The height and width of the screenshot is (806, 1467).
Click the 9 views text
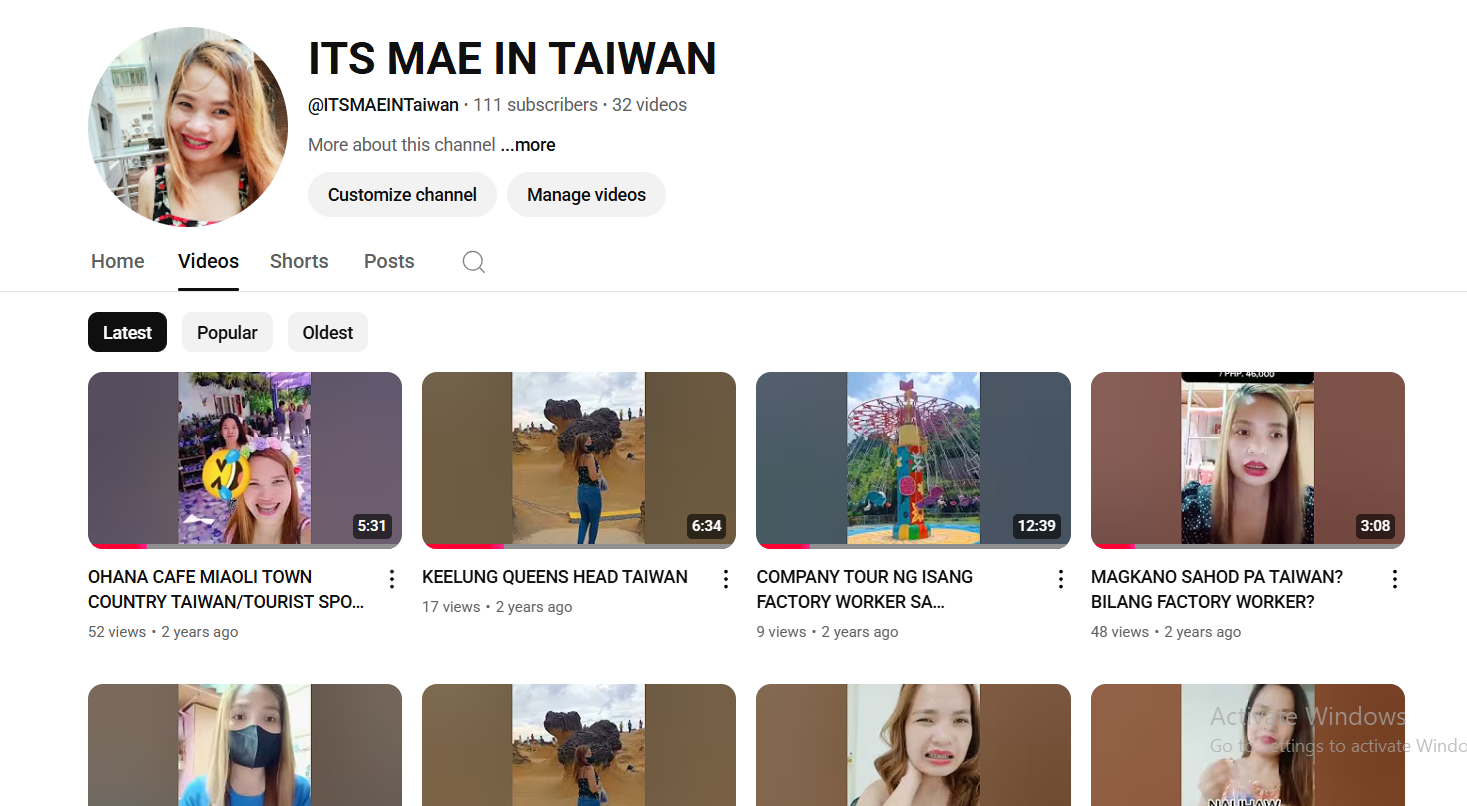[x=781, y=632]
